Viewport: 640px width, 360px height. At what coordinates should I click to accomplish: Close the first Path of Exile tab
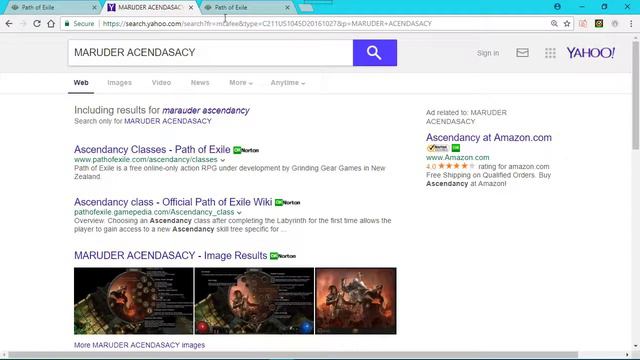coord(94,7)
